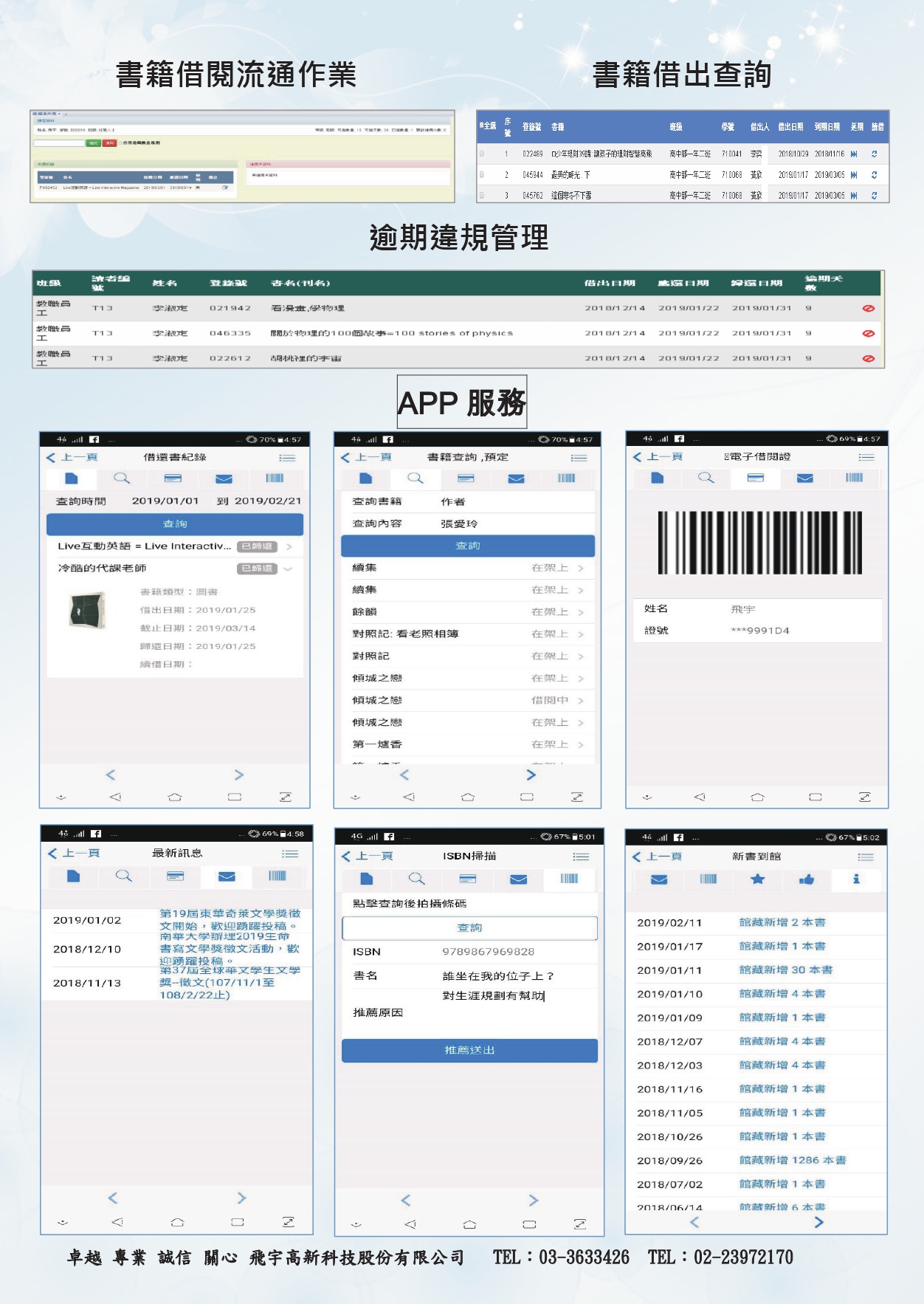This screenshot has width=924, height=1304.
Task: Click the 到期日期 column header in 書籍借出查詢 table
Action: point(827,126)
